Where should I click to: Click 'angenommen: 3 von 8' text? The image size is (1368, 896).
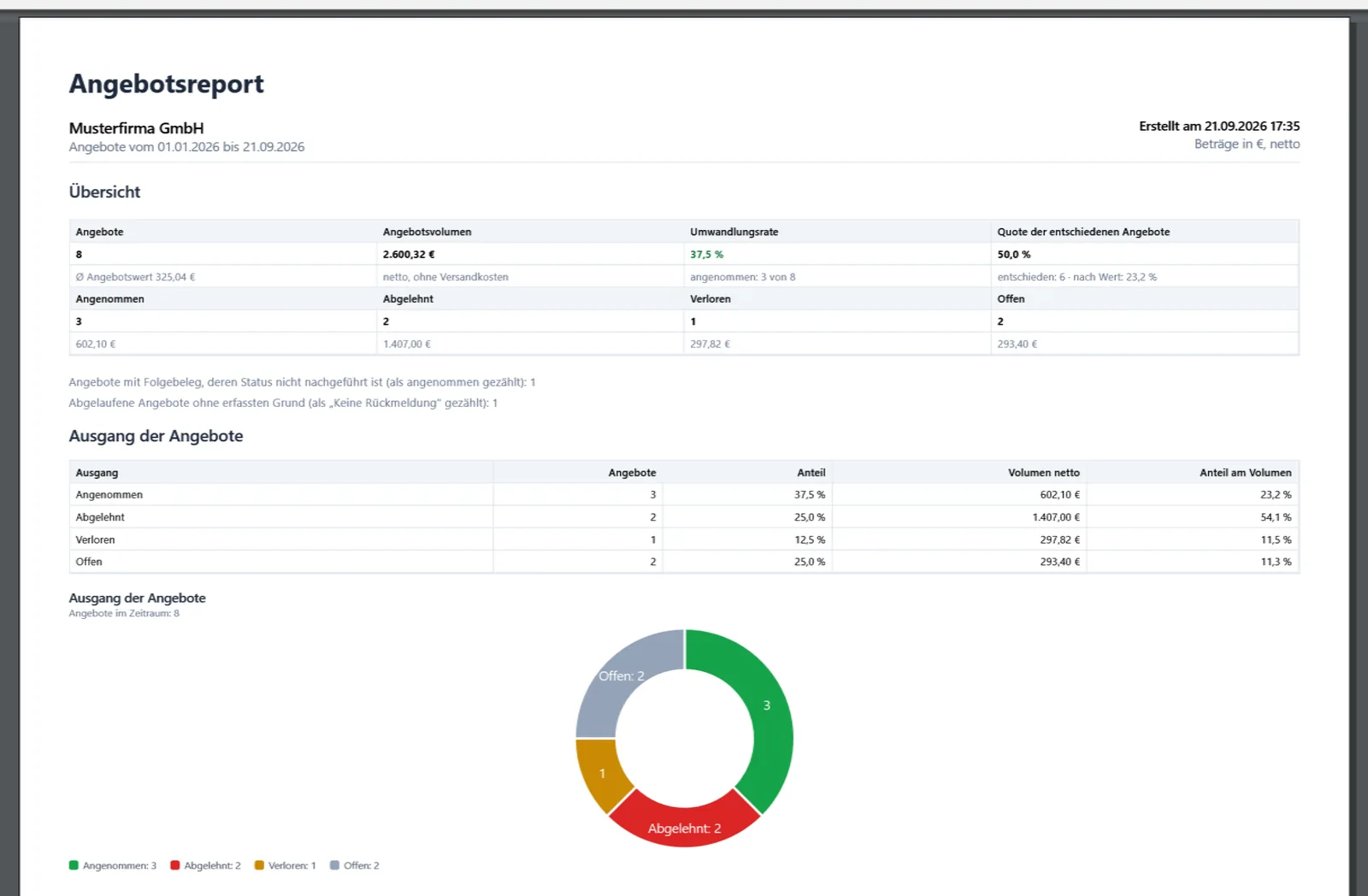tap(742, 277)
